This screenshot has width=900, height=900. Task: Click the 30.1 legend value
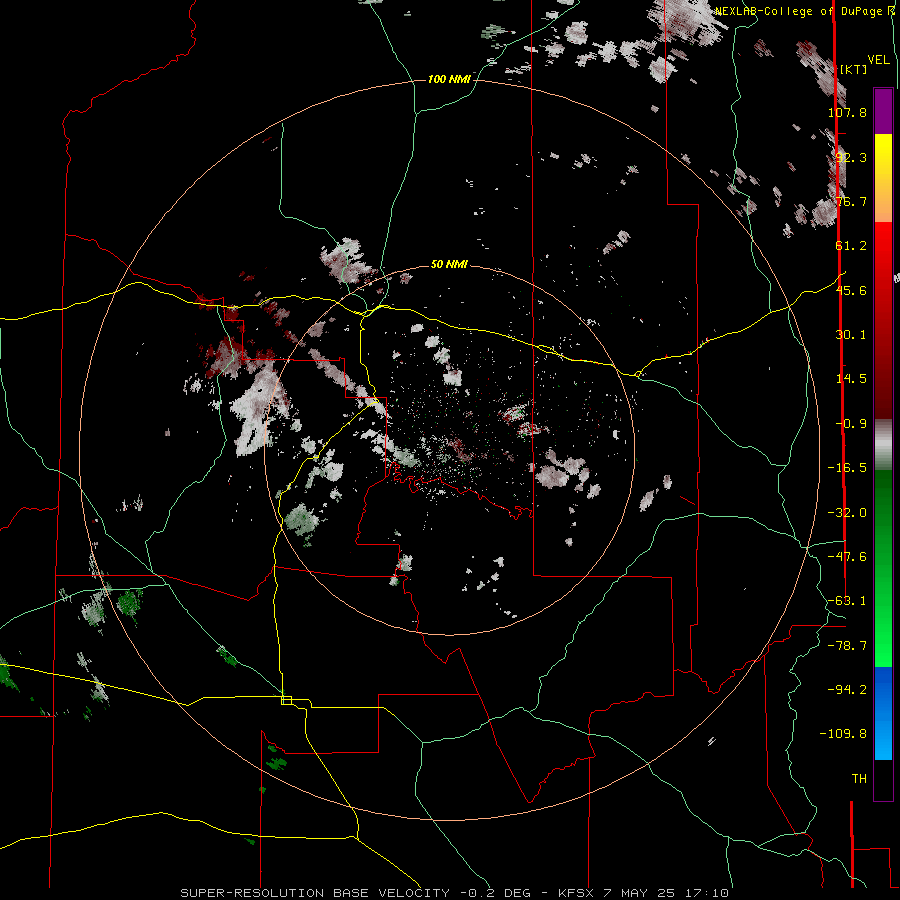coord(851,335)
